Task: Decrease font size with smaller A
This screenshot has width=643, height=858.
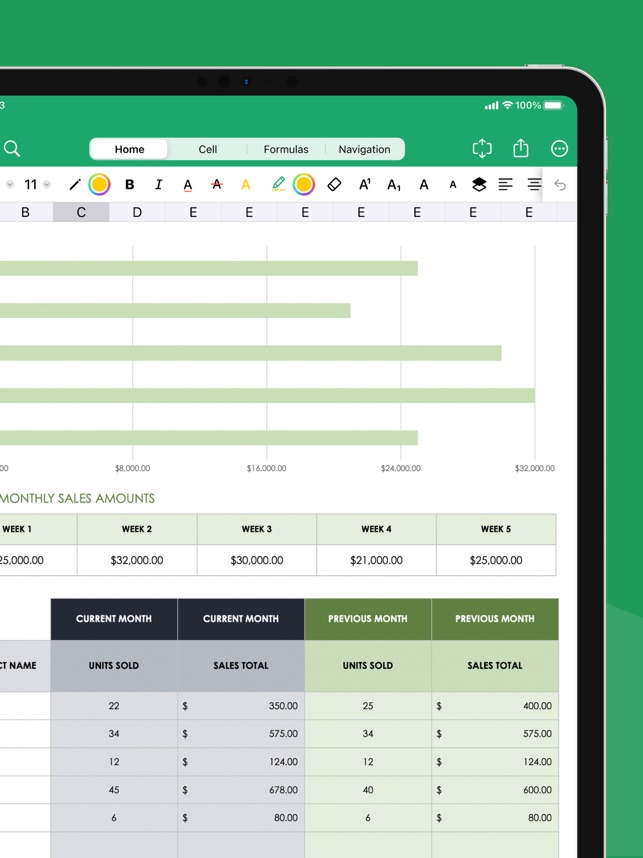Action: pos(453,185)
